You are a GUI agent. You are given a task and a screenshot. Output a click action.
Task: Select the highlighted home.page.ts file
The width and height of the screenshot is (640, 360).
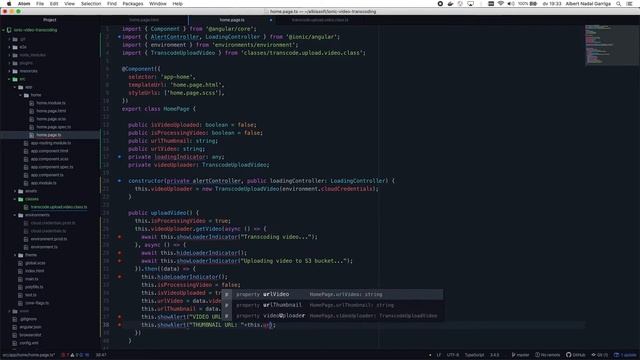pyautogui.click(x=49, y=135)
